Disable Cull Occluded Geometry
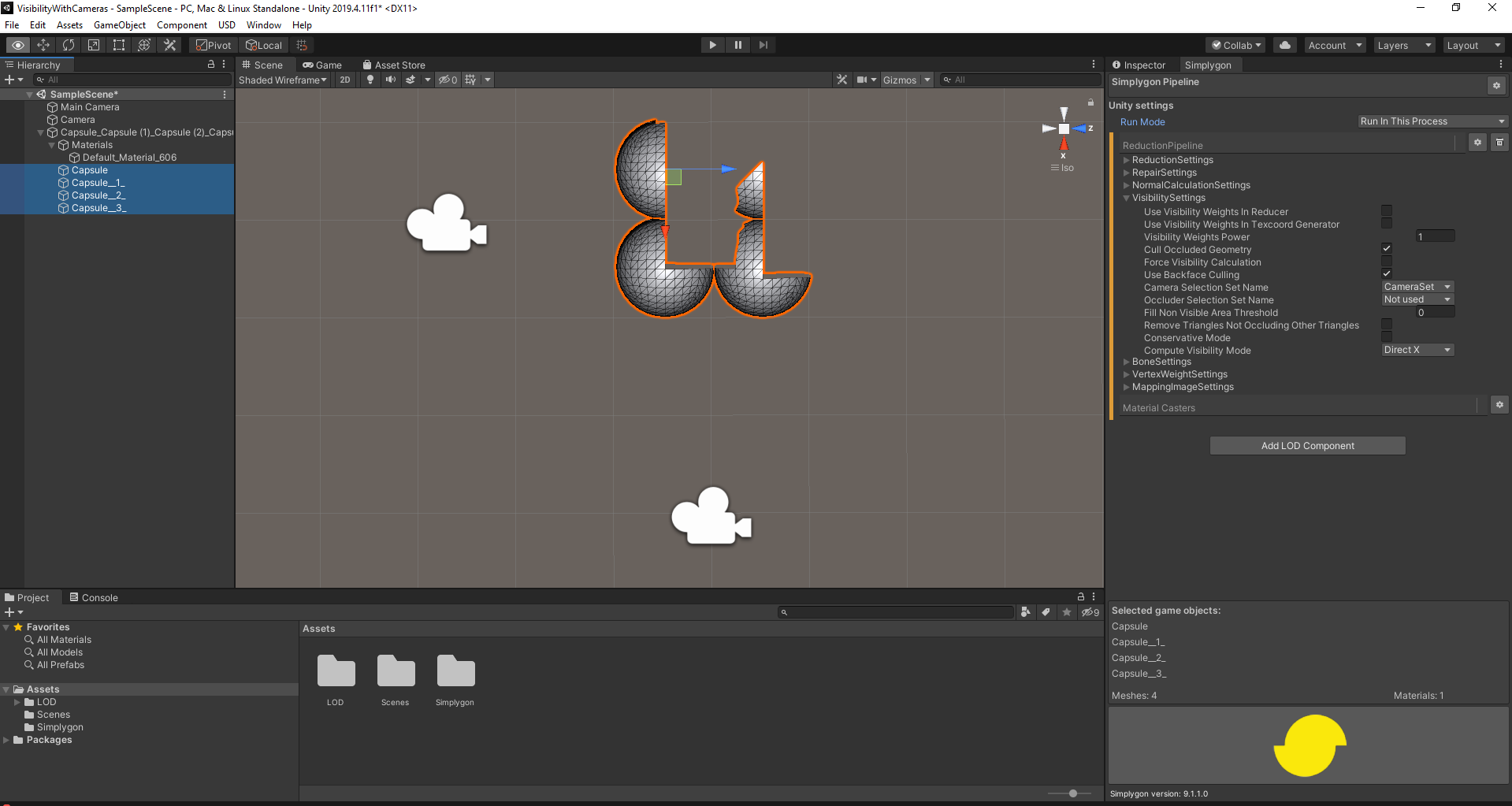This screenshot has height=806, width=1512. (x=1386, y=248)
